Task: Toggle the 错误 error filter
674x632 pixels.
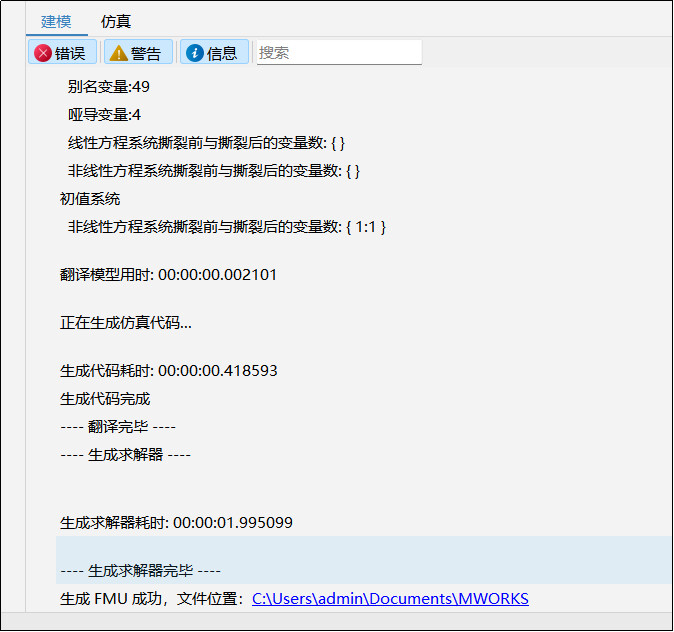Action: pyautogui.click(x=62, y=53)
